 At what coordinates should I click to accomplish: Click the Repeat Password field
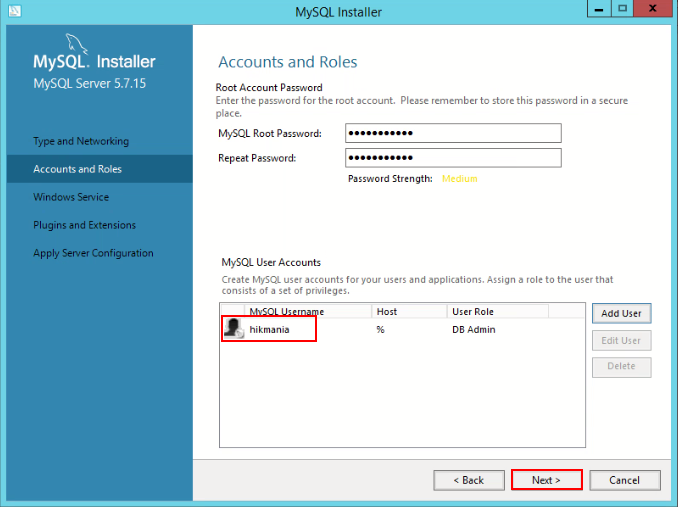(453, 158)
